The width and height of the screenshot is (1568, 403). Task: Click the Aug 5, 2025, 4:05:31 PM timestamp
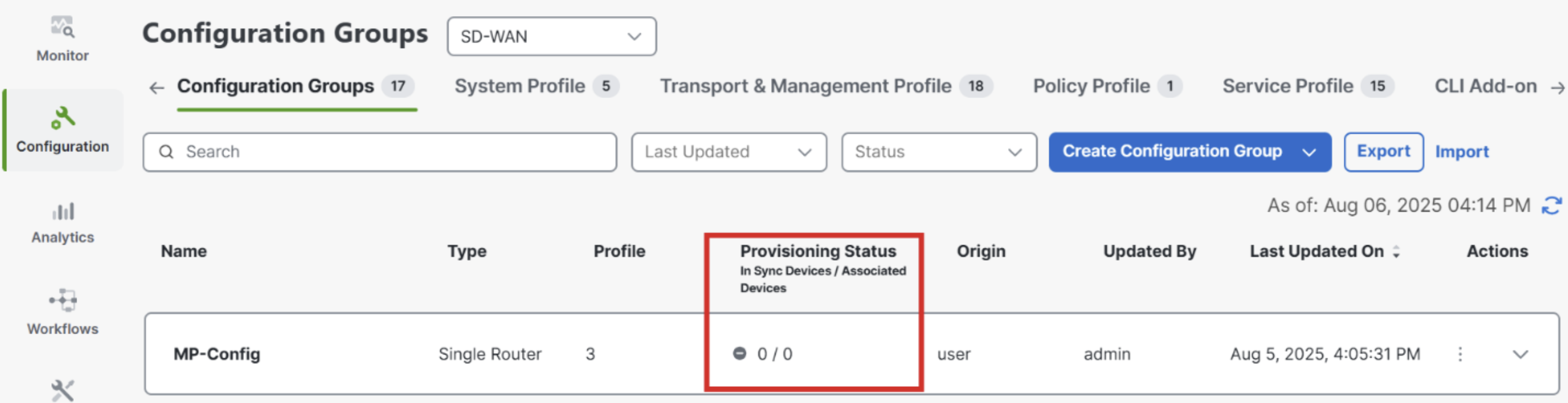[1325, 355]
